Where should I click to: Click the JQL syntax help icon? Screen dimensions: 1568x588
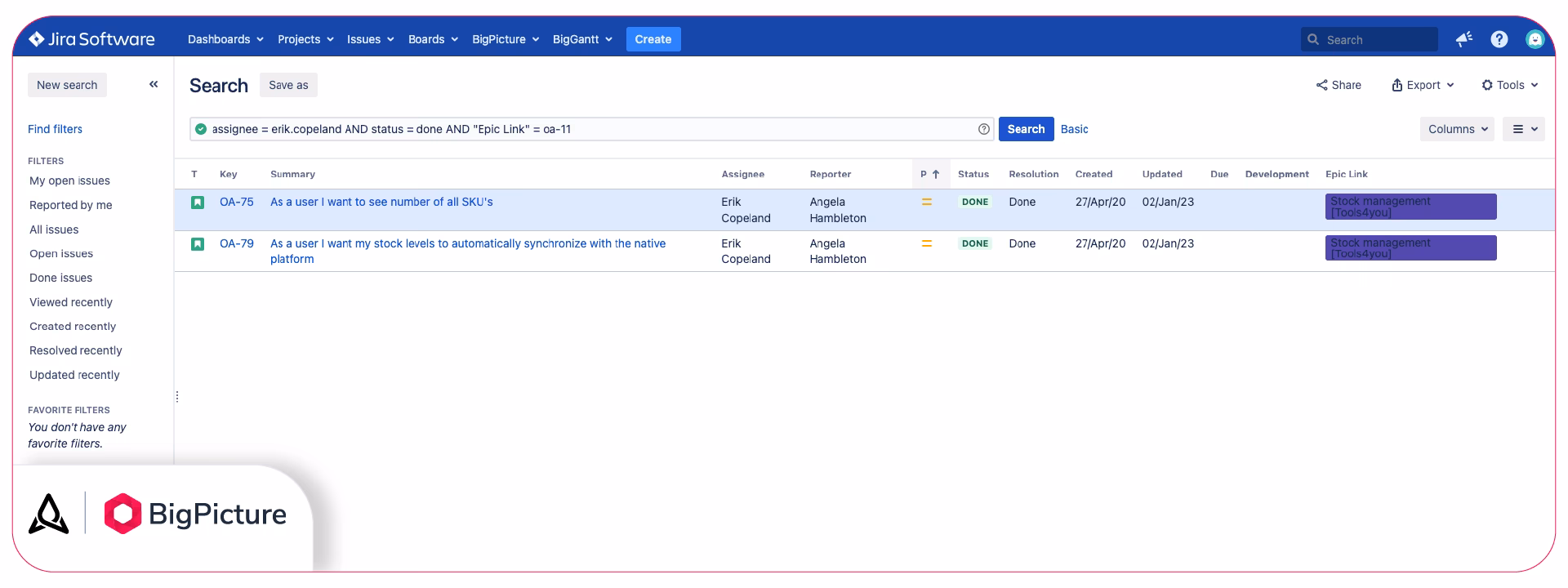(x=983, y=129)
